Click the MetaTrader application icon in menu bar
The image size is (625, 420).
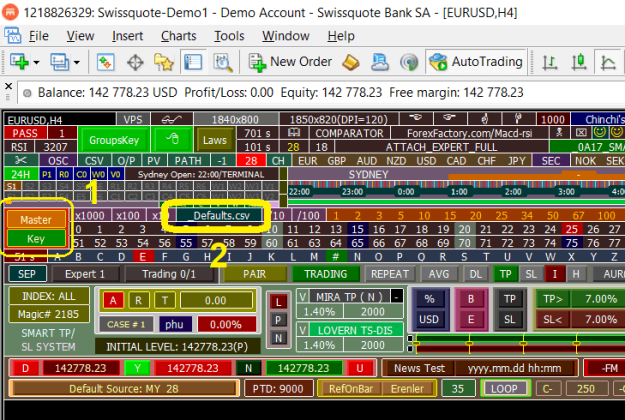(x=12, y=36)
